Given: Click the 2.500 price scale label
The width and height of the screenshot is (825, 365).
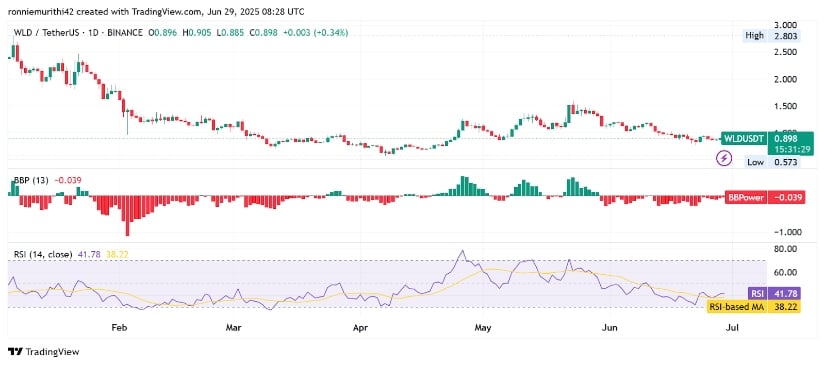Looking at the screenshot, I should pyautogui.click(x=785, y=52).
